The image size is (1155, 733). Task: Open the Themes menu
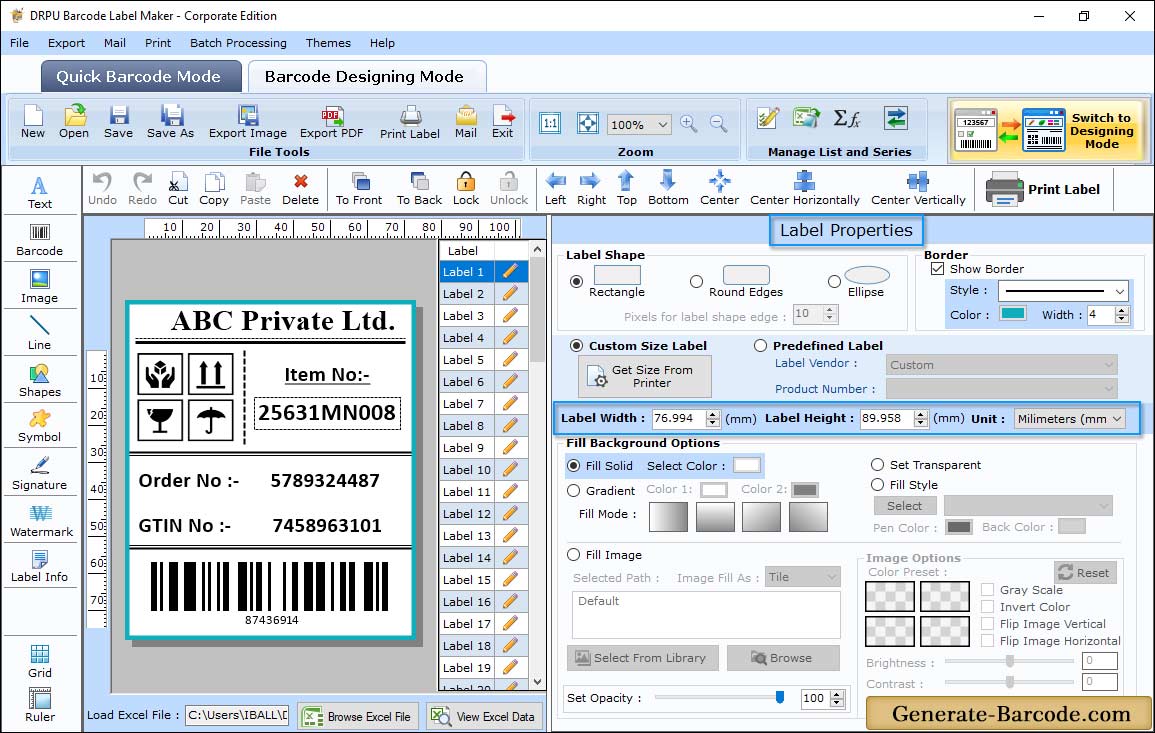point(328,43)
